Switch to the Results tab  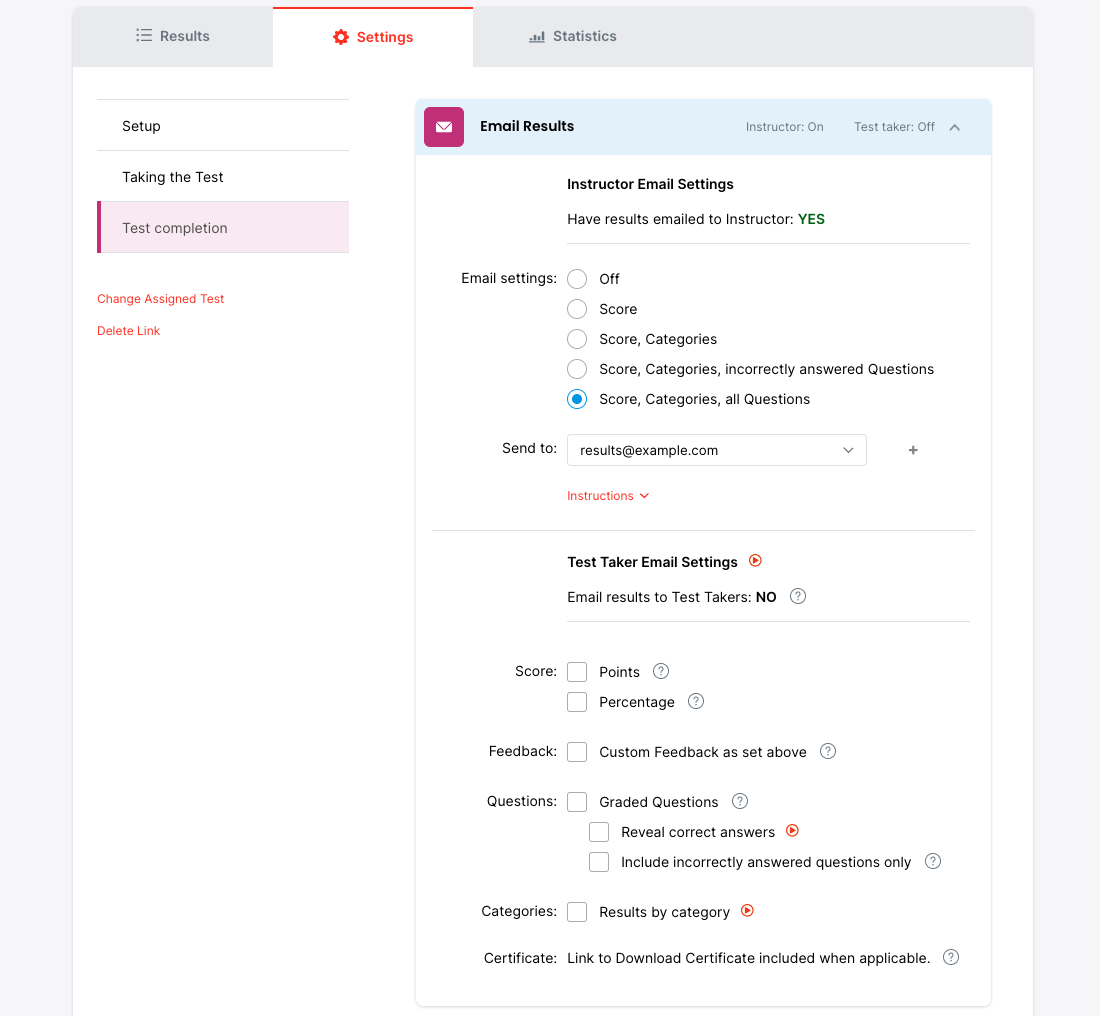coord(173,36)
